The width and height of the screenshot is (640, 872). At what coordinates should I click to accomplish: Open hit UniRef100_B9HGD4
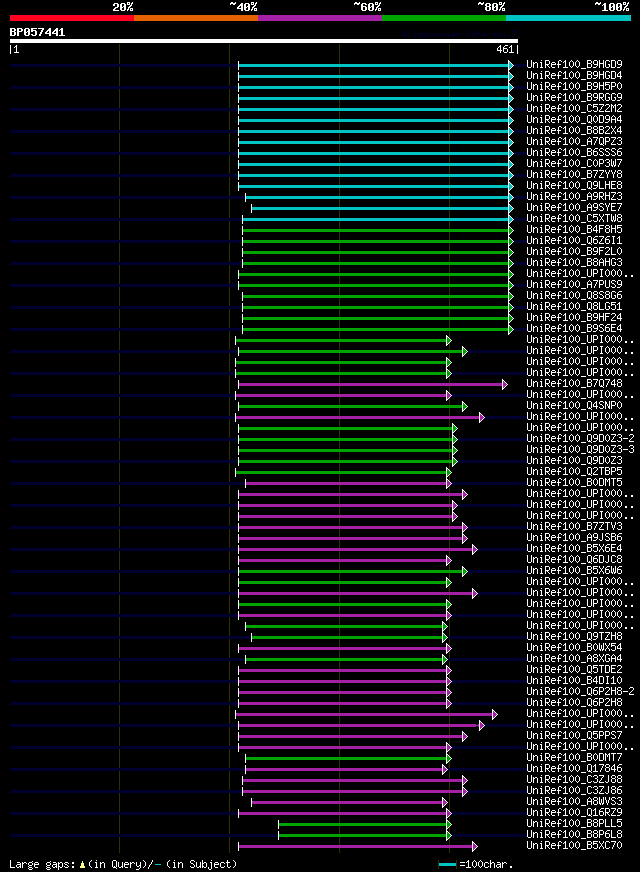(574, 76)
